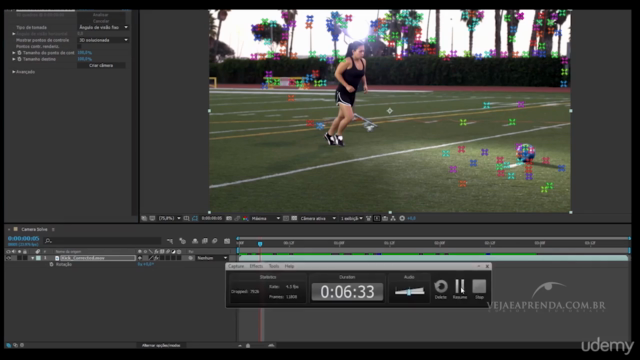This screenshot has height=360, width=640.
Task: Click the primary viewer monitor icon
Action: pos(152,218)
